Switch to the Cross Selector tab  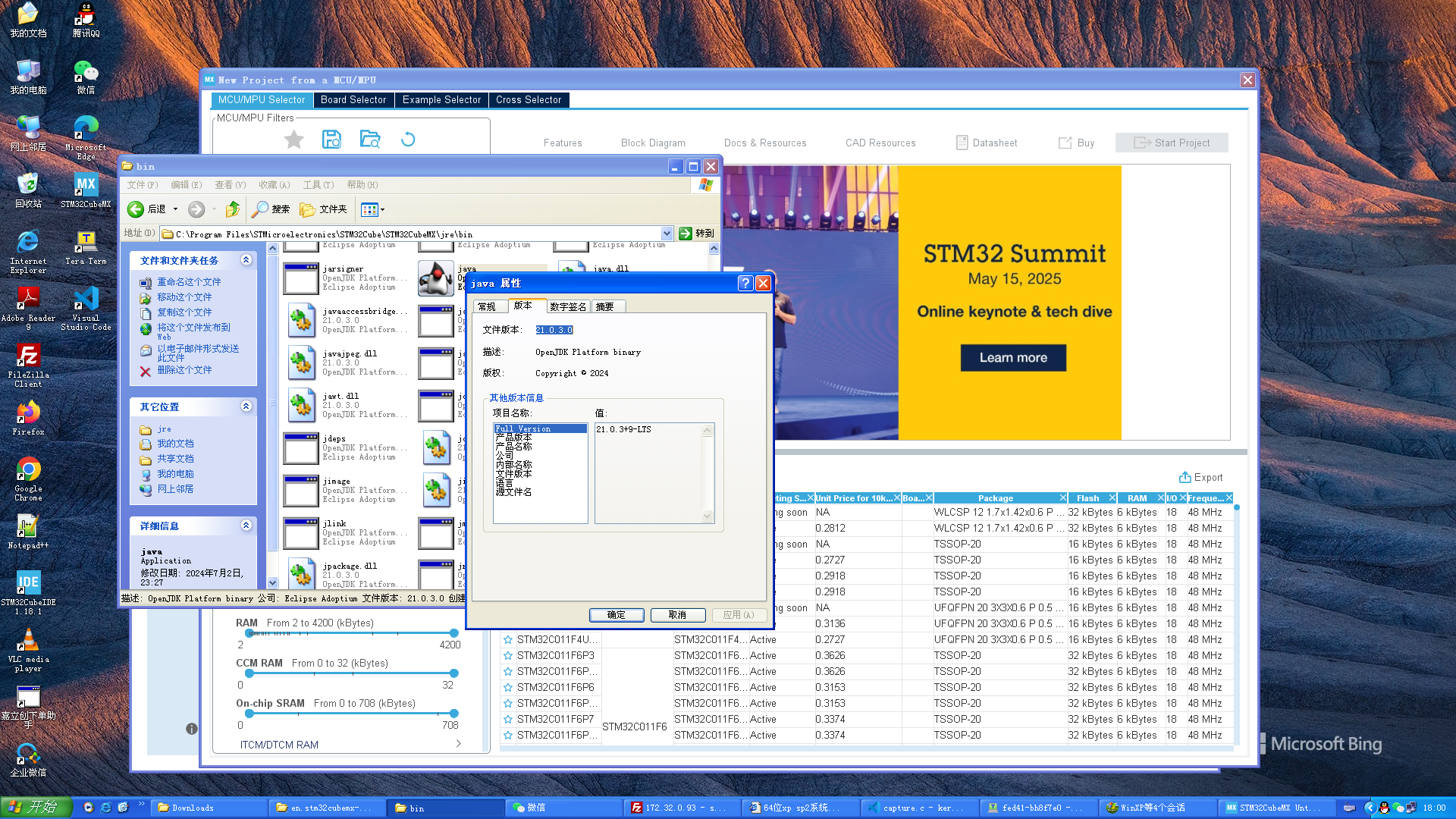click(x=529, y=100)
